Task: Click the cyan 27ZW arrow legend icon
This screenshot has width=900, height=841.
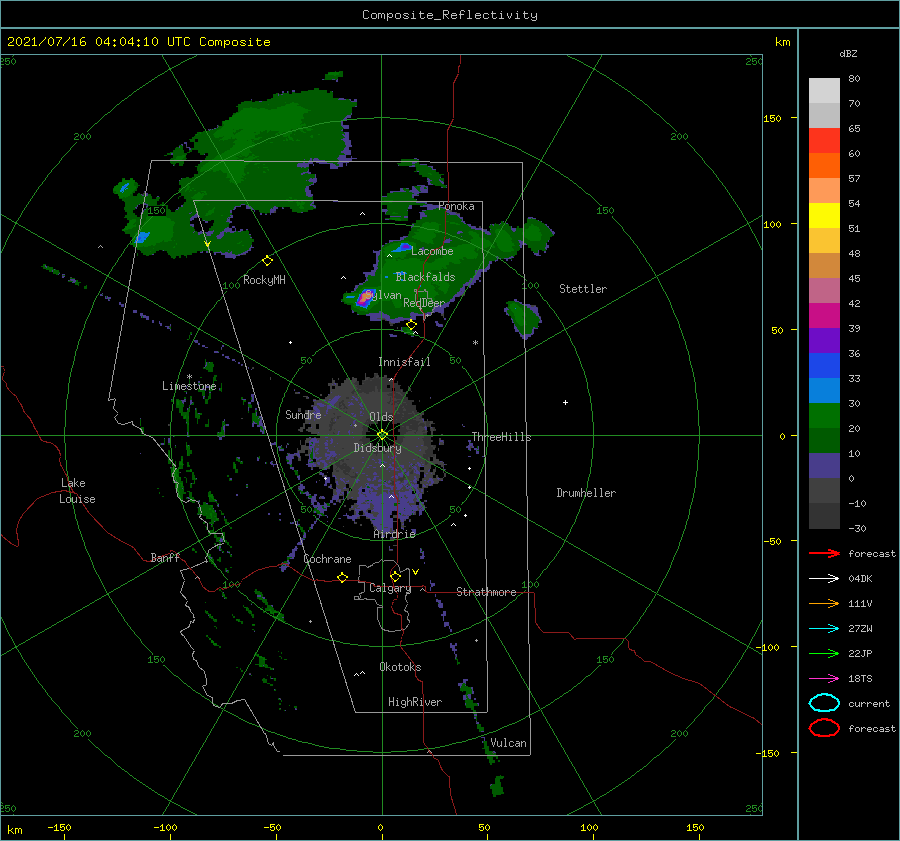Action: pyautogui.click(x=824, y=629)
